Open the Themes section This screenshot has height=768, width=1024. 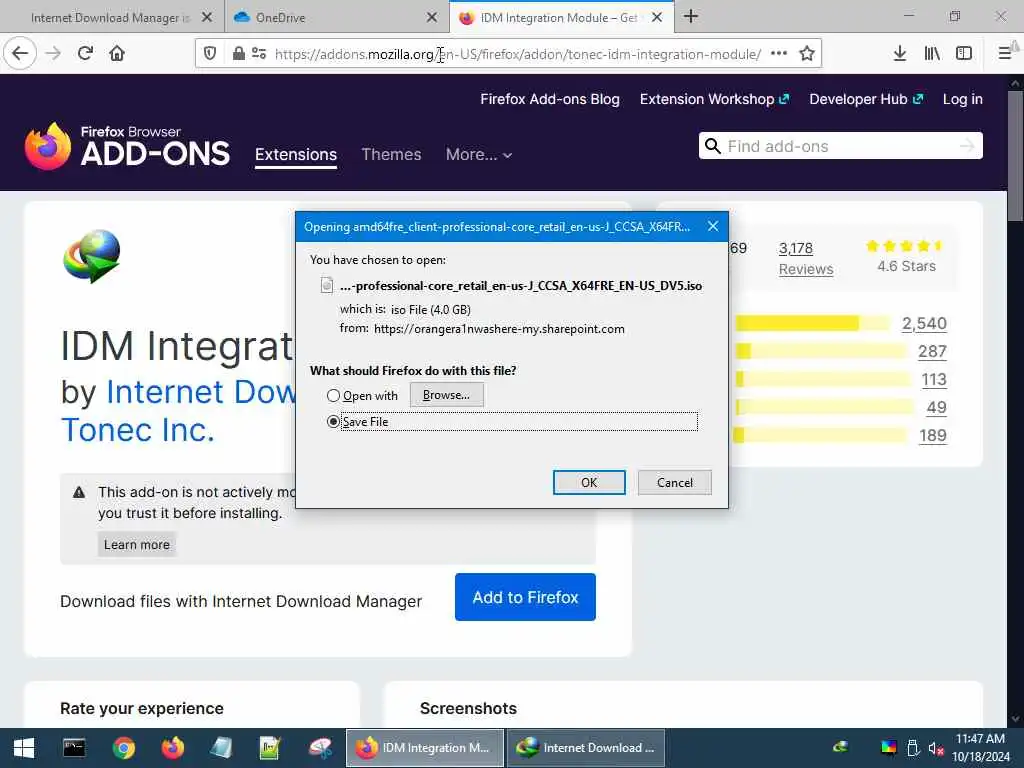391,155
